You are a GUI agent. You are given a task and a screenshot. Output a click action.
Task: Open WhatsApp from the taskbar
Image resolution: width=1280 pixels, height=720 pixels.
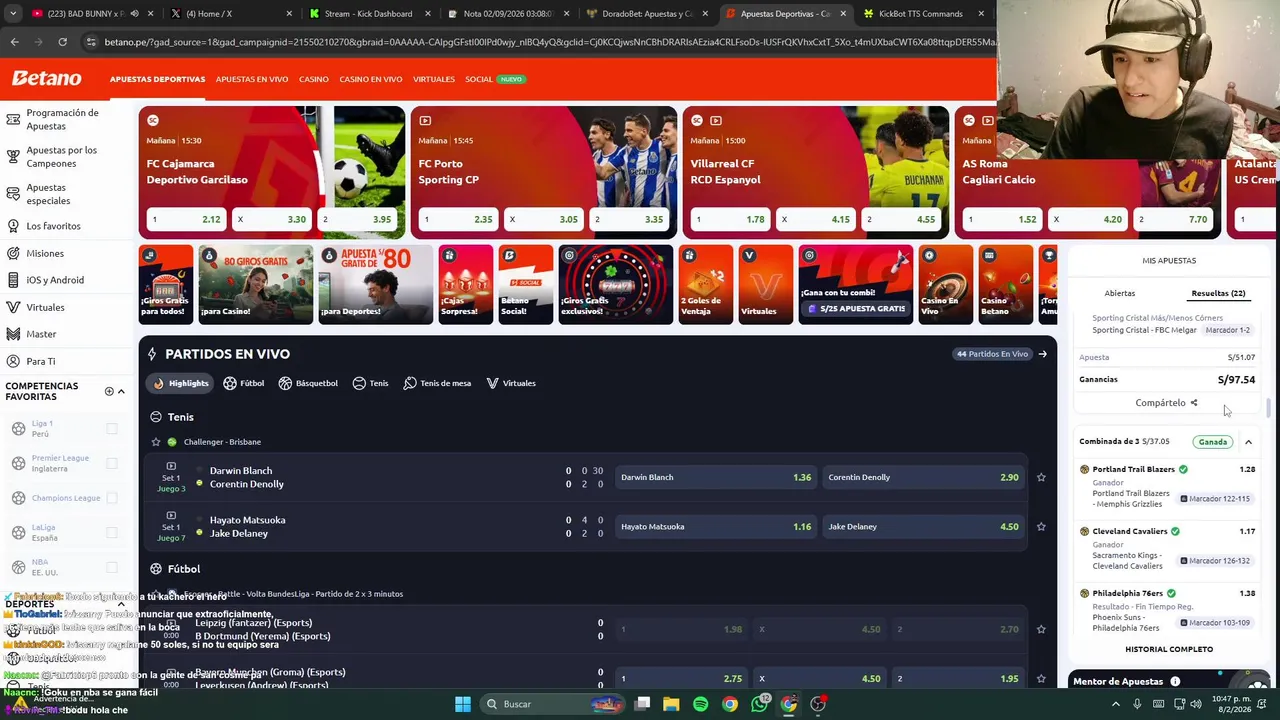pyautogui.click(x=759, y=704)
